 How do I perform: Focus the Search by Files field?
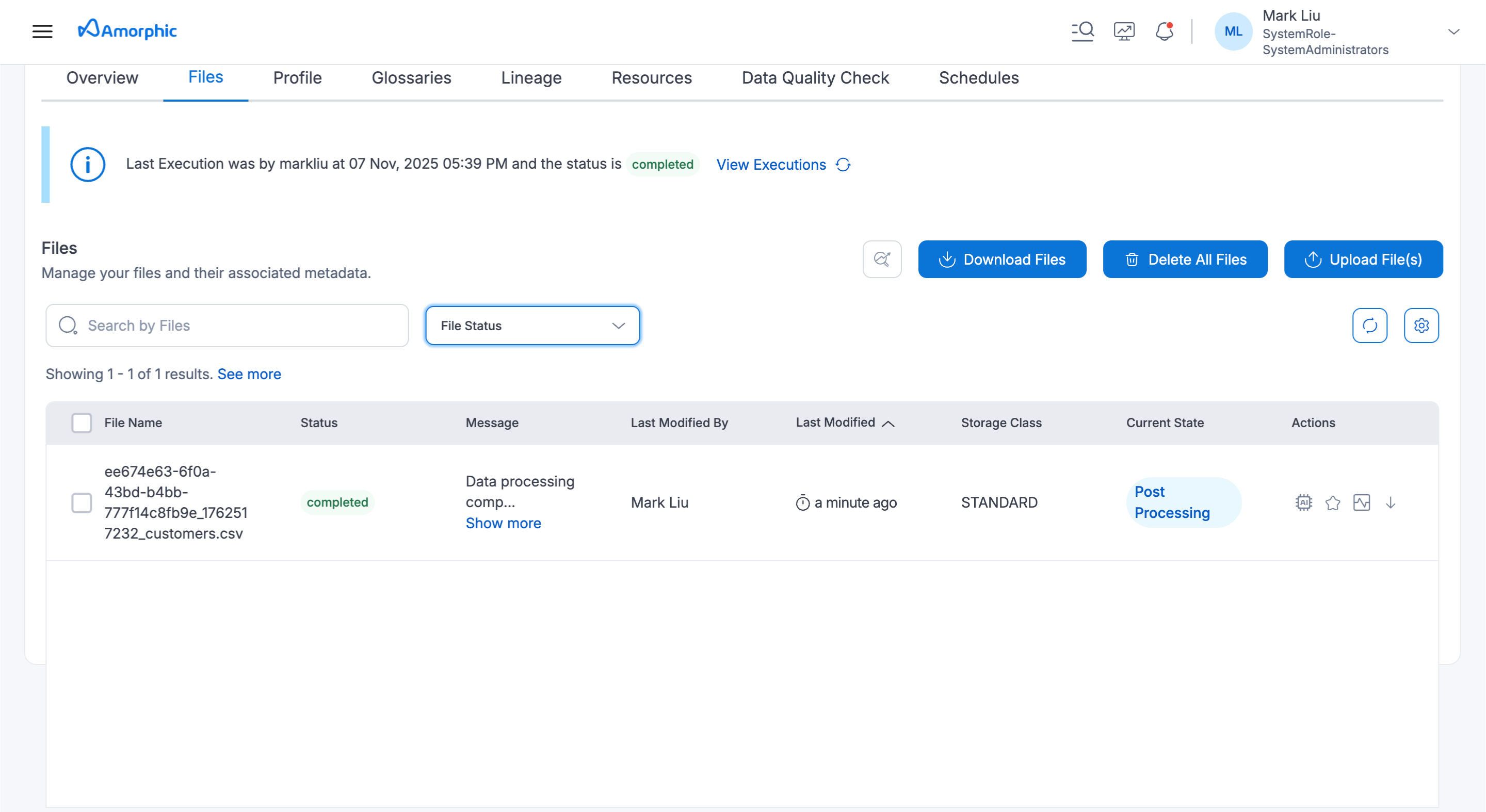(227, 326)
